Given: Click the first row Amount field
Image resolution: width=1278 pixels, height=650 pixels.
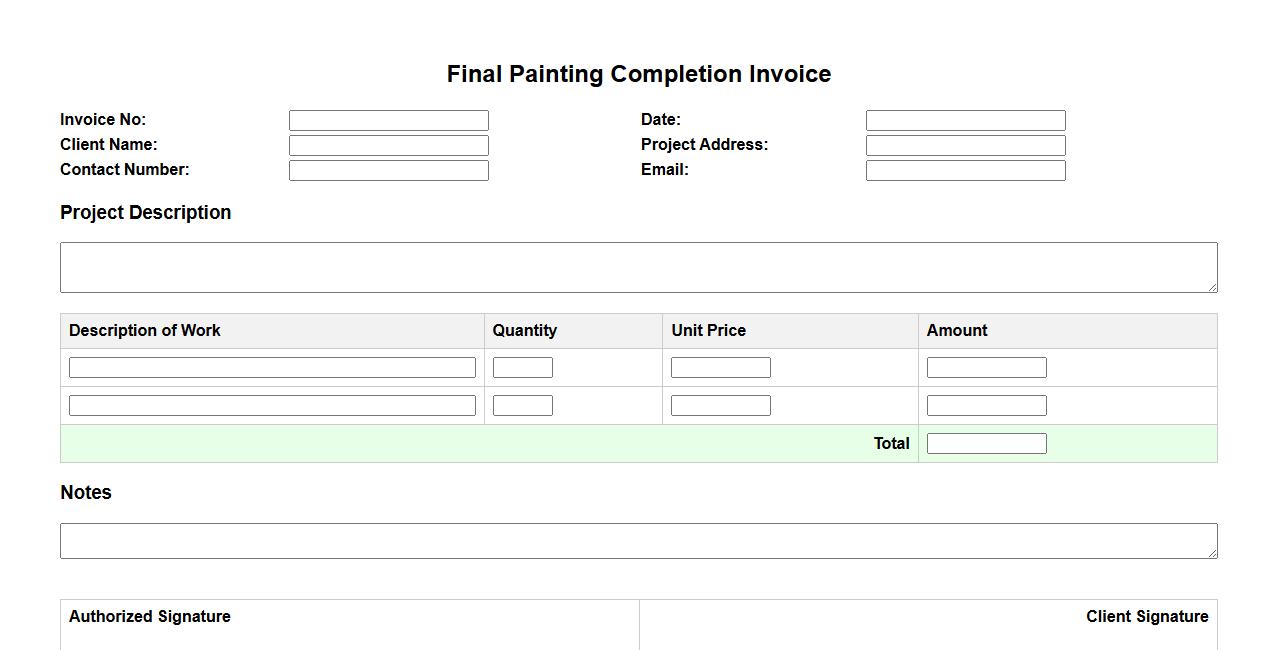Looking at the screenshot, I should [x=986, y=367].
